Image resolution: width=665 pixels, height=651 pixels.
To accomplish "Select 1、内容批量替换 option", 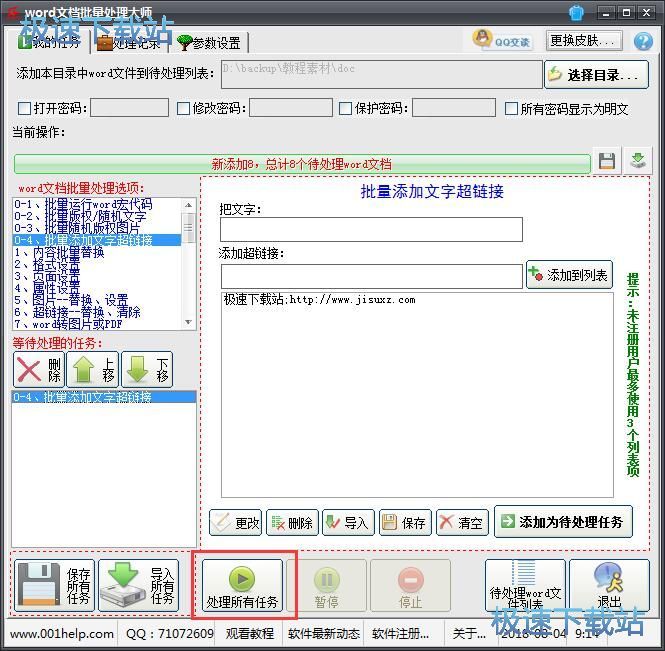I will point(97,252).
